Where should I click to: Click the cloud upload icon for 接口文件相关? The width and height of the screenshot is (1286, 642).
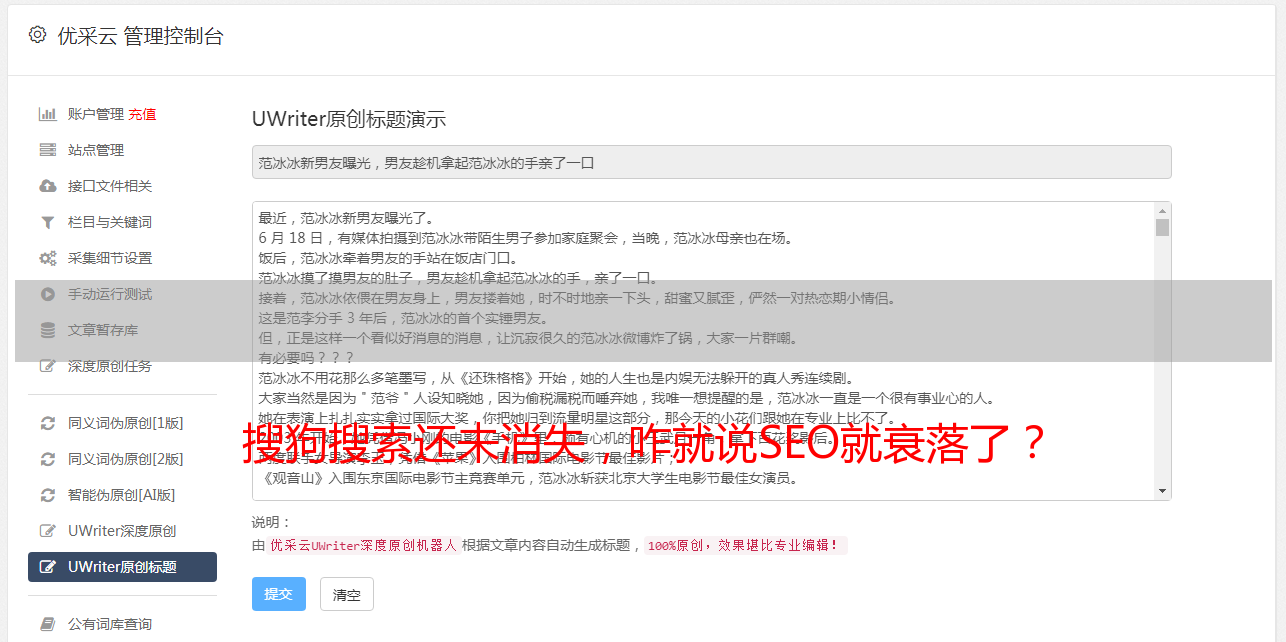coord(47,186)
